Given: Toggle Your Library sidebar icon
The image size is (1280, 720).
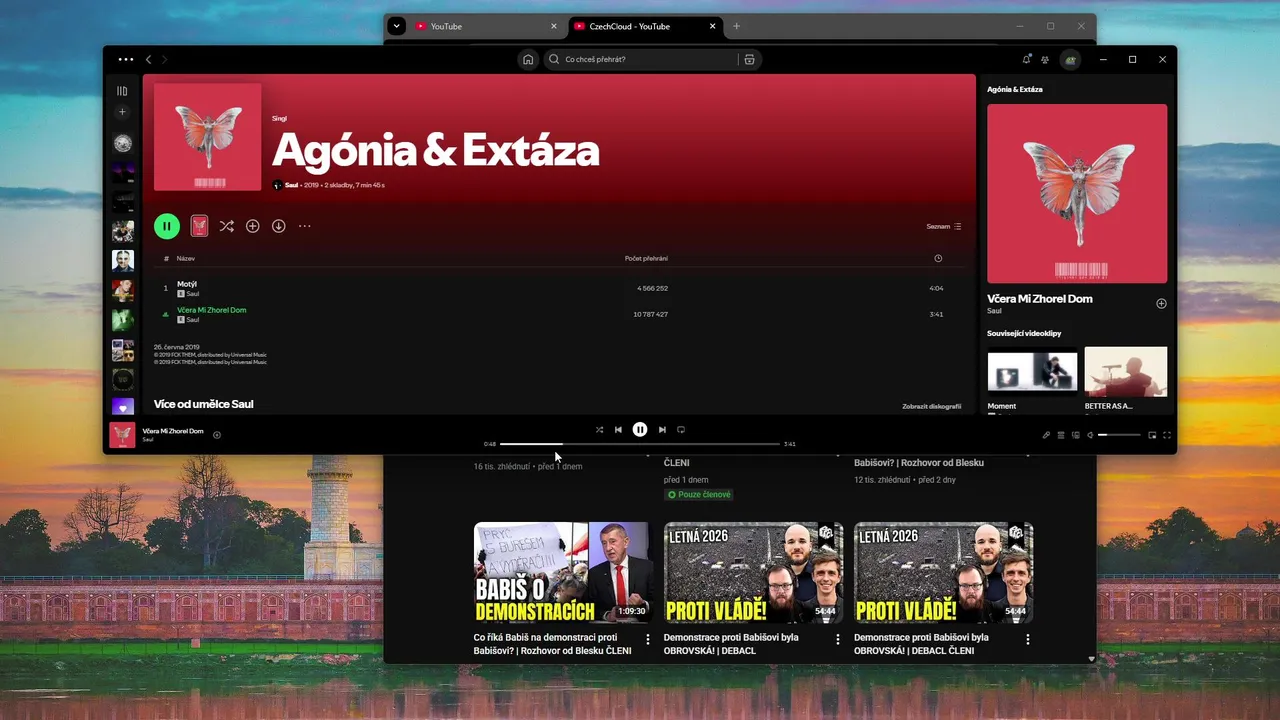Looking at the screenshot, I should [x=122, y=91].
